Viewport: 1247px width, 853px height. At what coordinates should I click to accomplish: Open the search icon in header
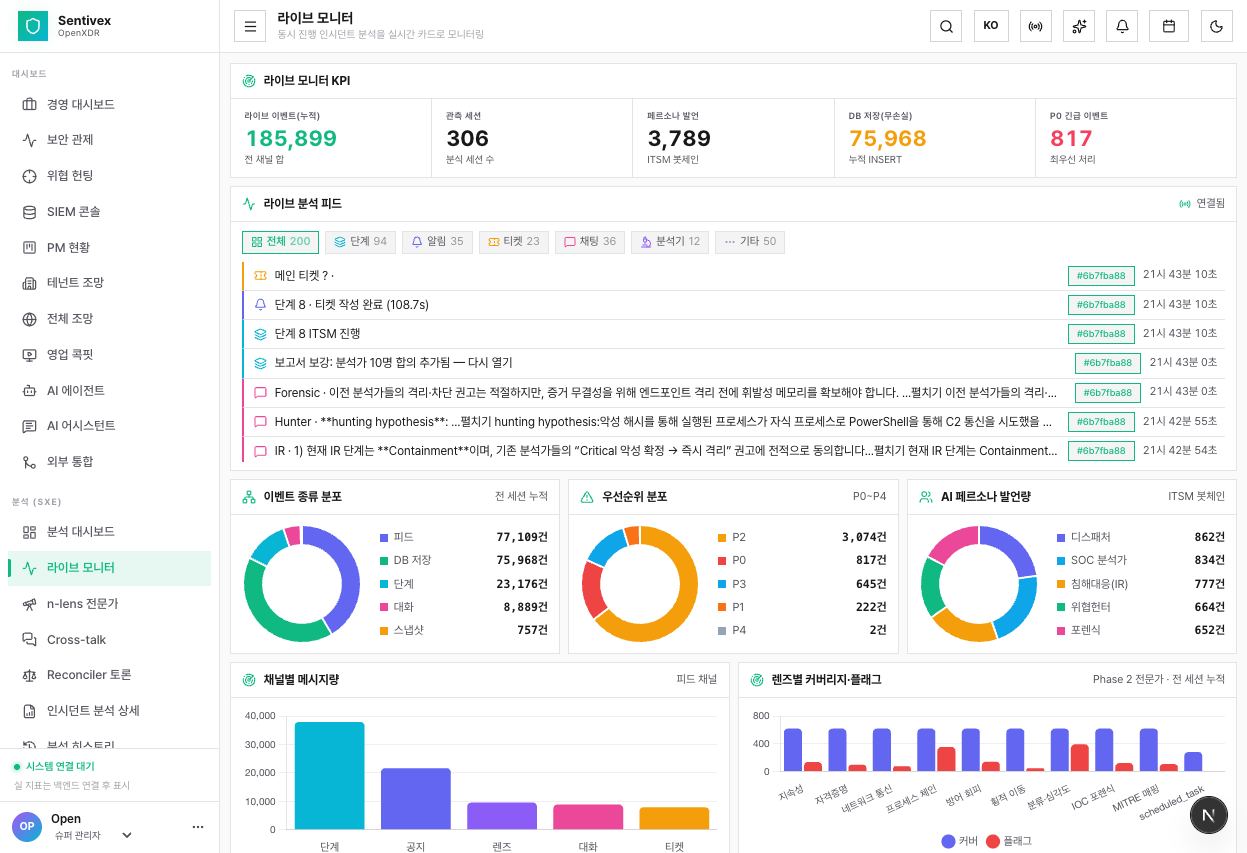click(x=946, y=26)
